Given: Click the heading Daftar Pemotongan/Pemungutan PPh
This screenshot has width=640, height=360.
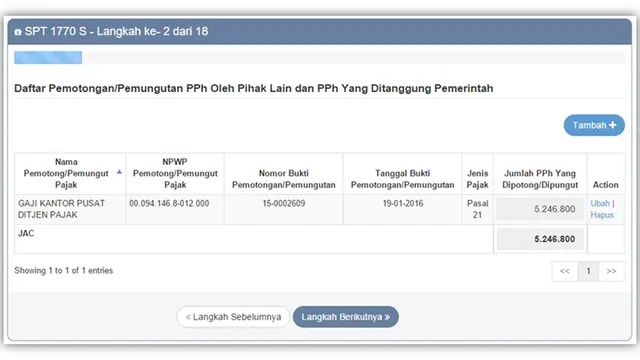Looking at the screenshot, I should tap(253, 88).
